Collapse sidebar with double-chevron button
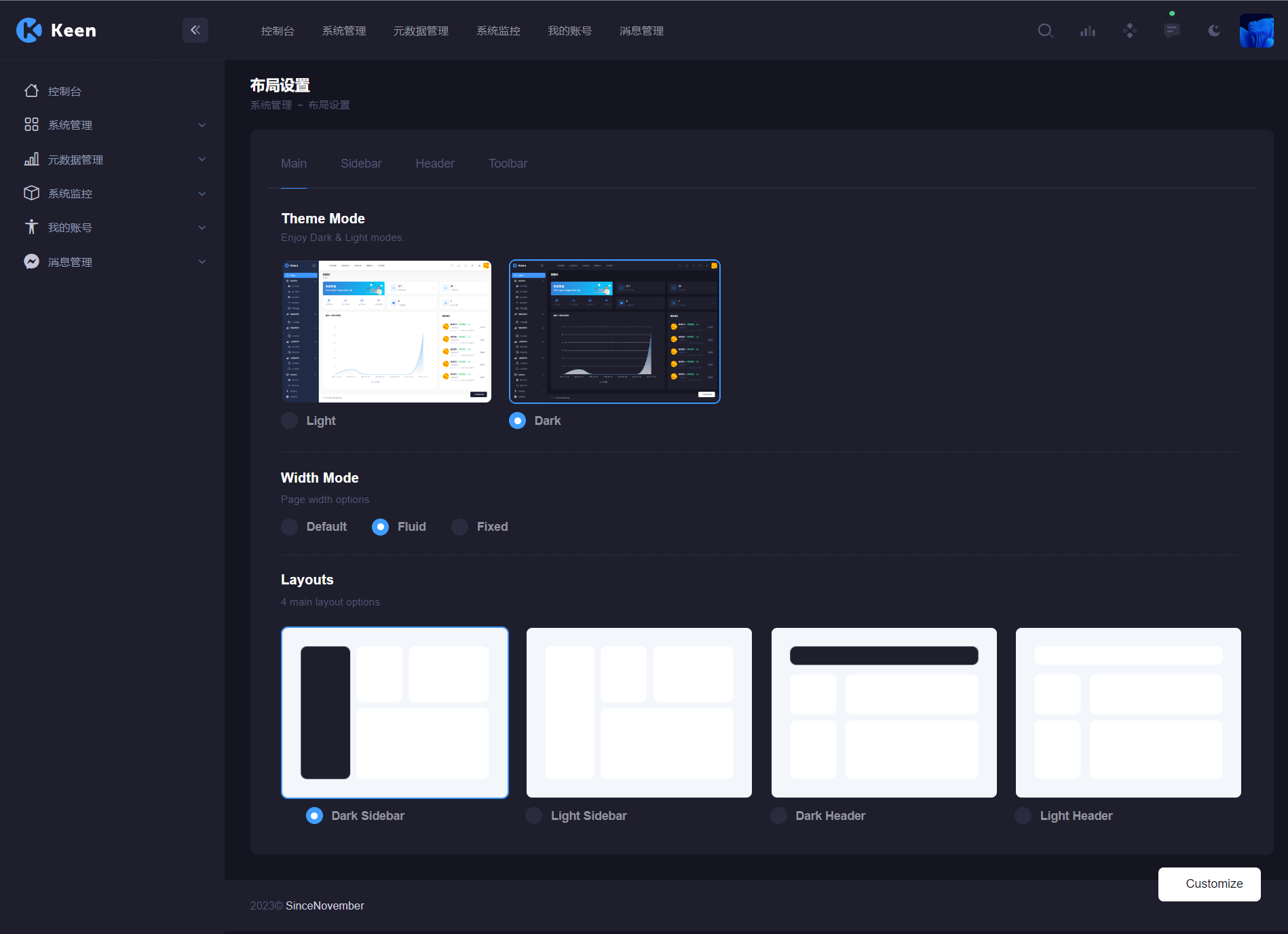This screenshot has height=934, width=1288. [x=195, y=30]
